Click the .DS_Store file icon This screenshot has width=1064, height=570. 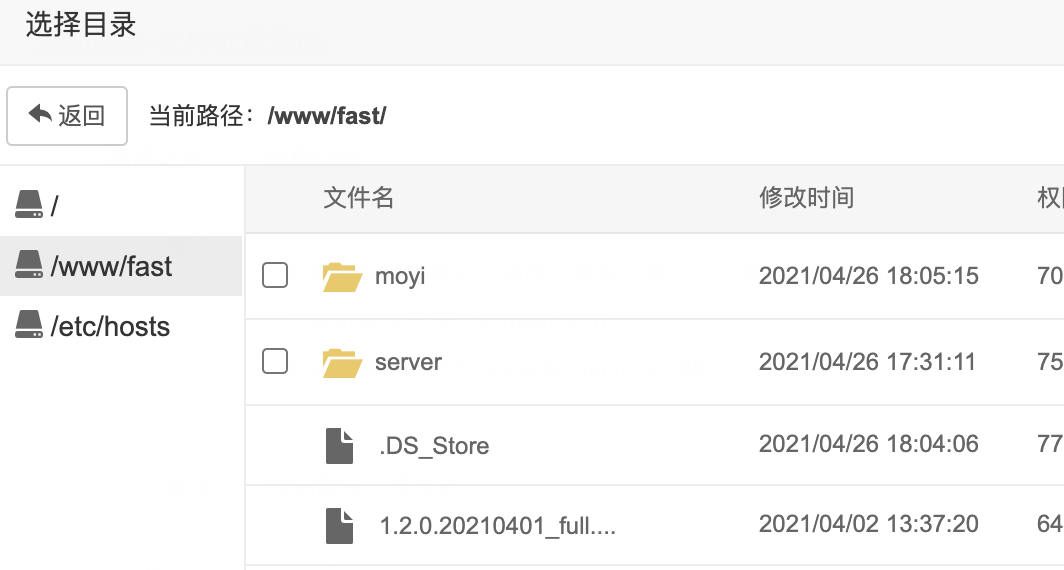click(x=339, y=446)
